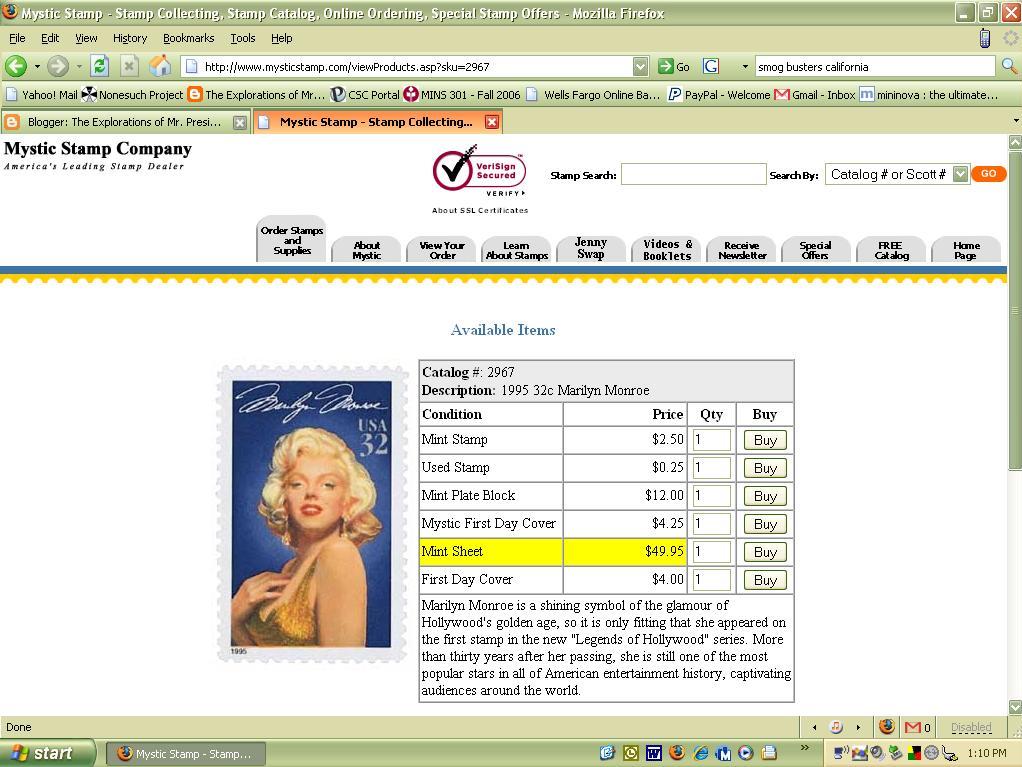
Task: Open Gmail - Inbox bookmark
Action: (815, 94)
